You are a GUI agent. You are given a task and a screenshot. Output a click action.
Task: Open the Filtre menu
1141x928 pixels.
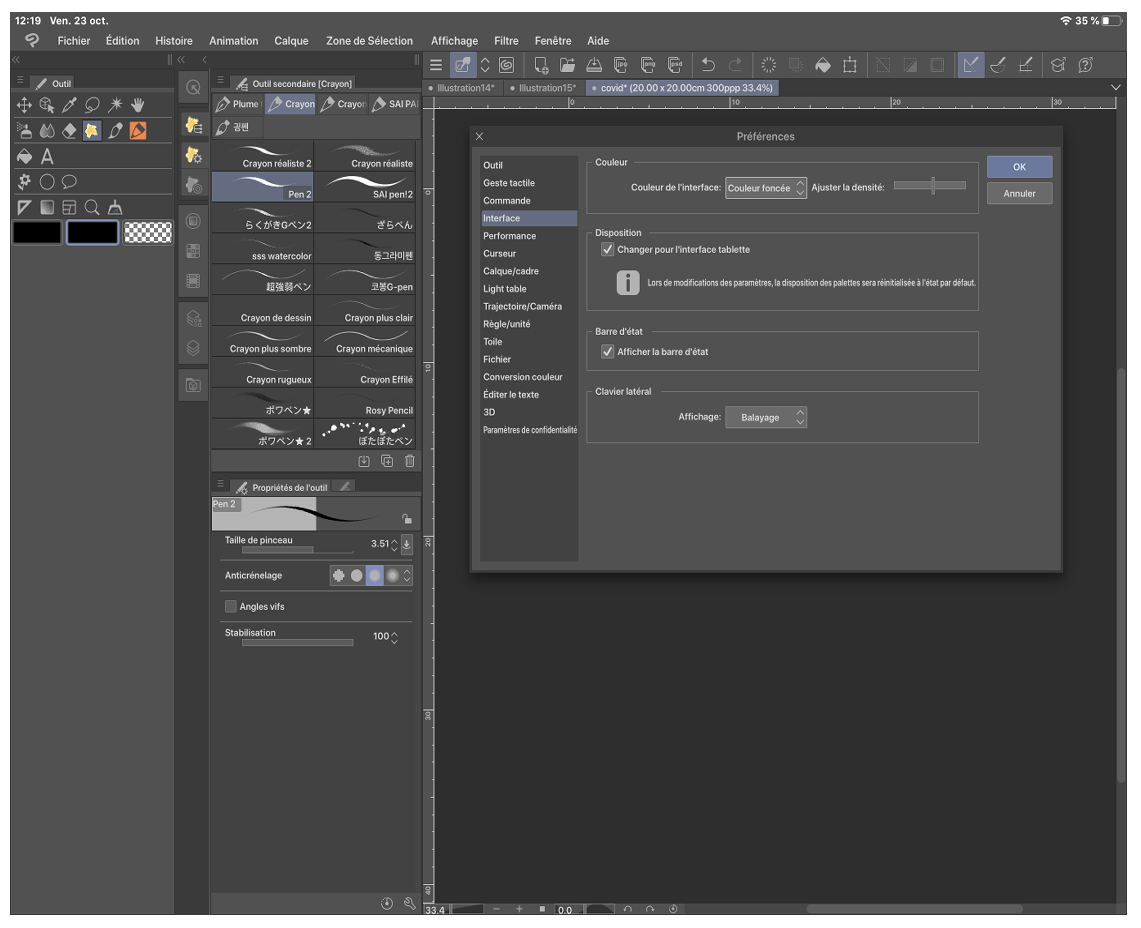pos(506,41)
